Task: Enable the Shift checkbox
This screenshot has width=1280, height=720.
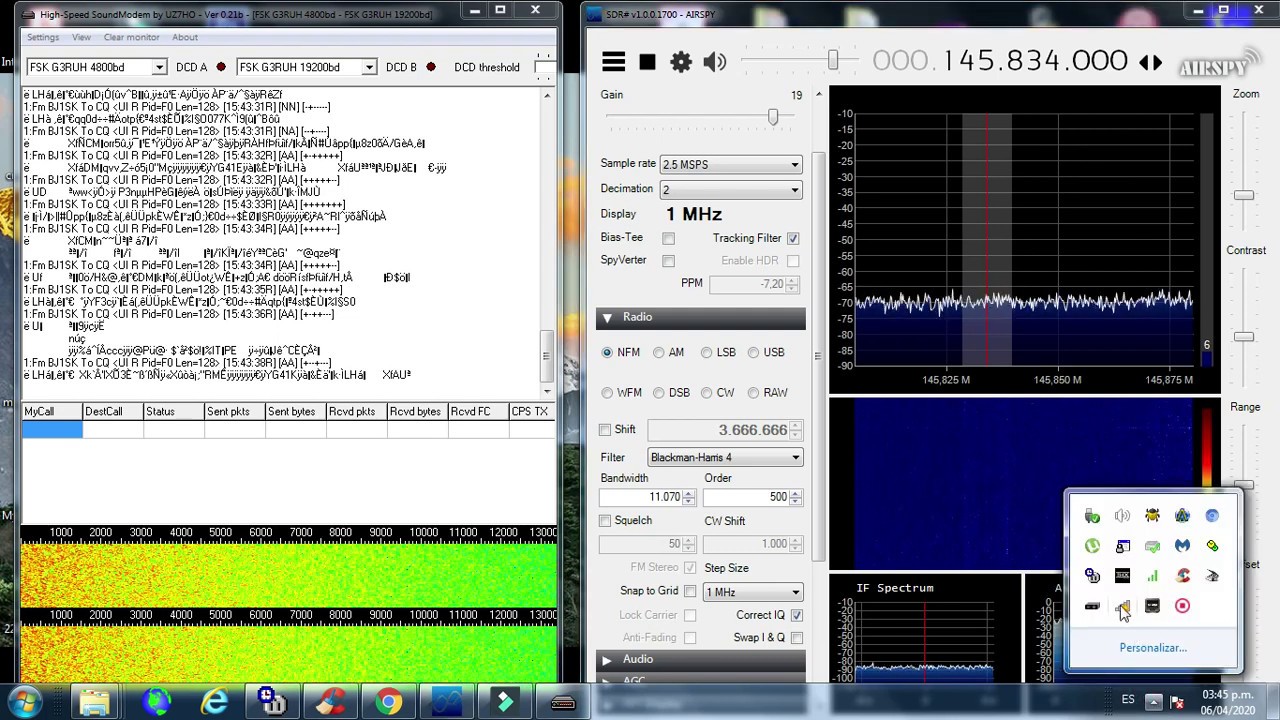Action: 605,430
